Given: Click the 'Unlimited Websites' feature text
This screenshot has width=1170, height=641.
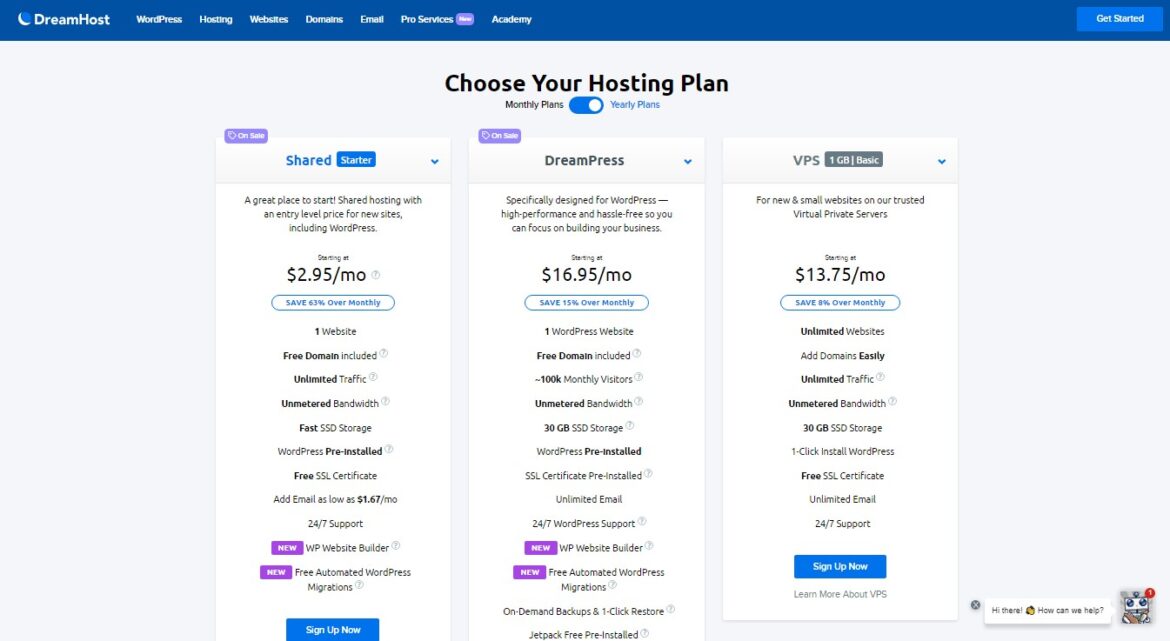Looking at the screenshot, I should pos(842,331).
